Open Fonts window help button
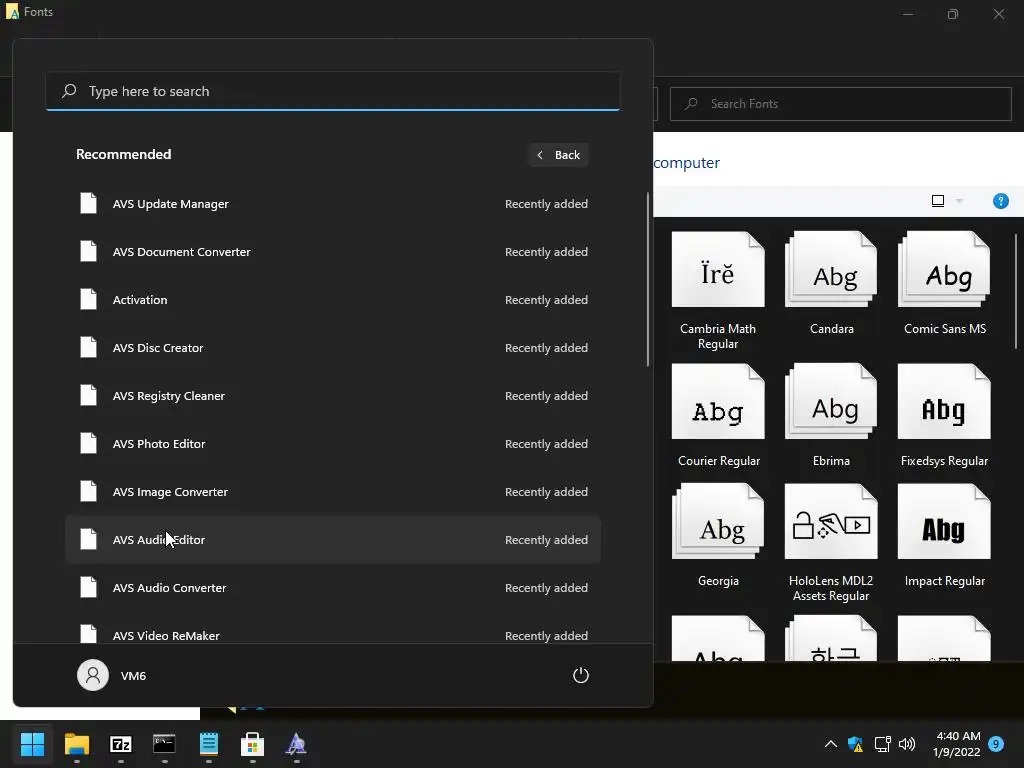The height and width of the screenshot is (768, 1024). (1000, 201)
